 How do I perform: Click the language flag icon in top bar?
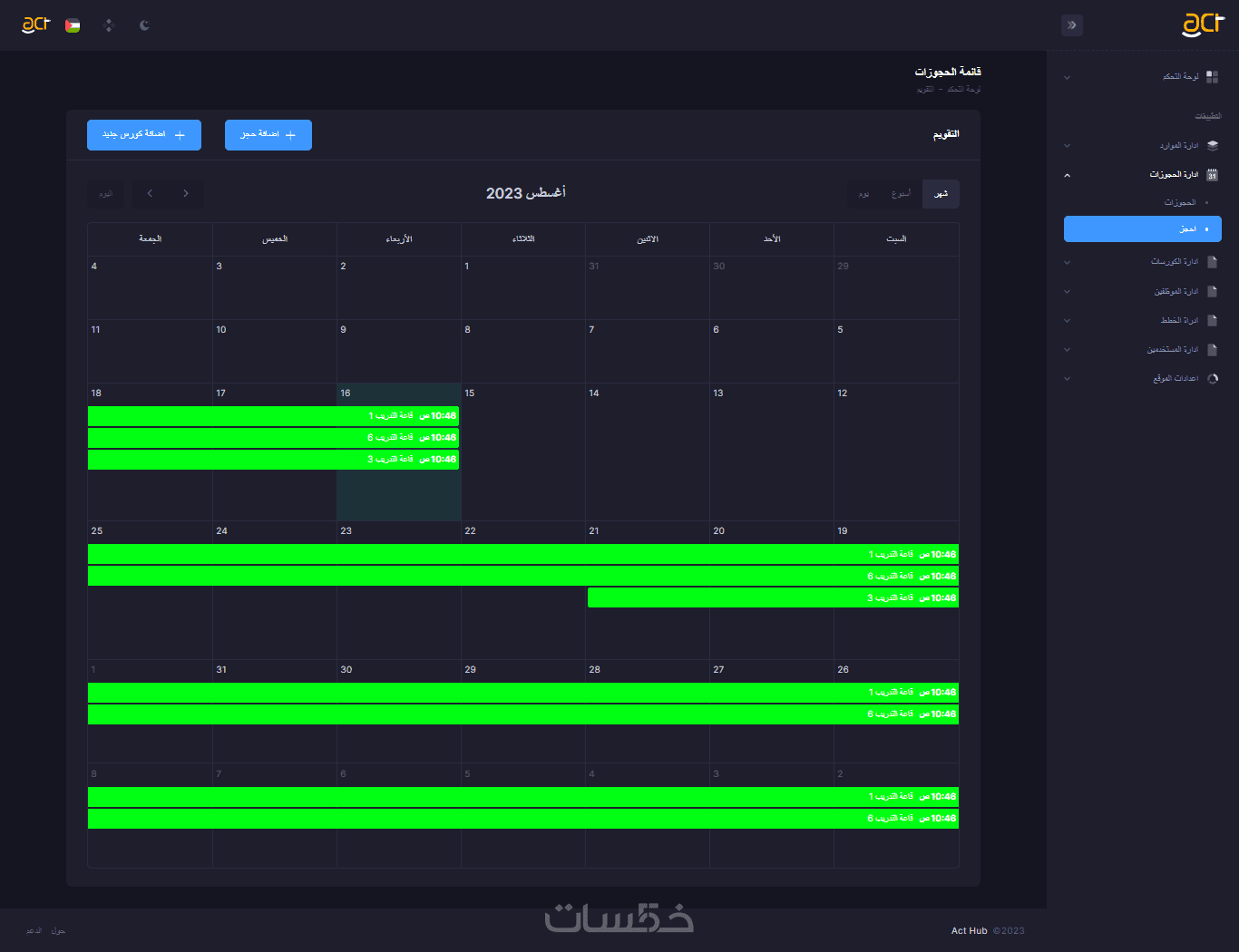[x=73, y=25]
